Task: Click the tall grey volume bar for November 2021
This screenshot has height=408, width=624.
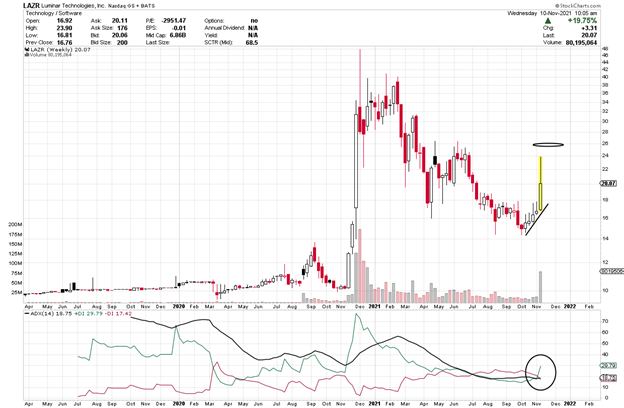Action: tap(540, 287)
